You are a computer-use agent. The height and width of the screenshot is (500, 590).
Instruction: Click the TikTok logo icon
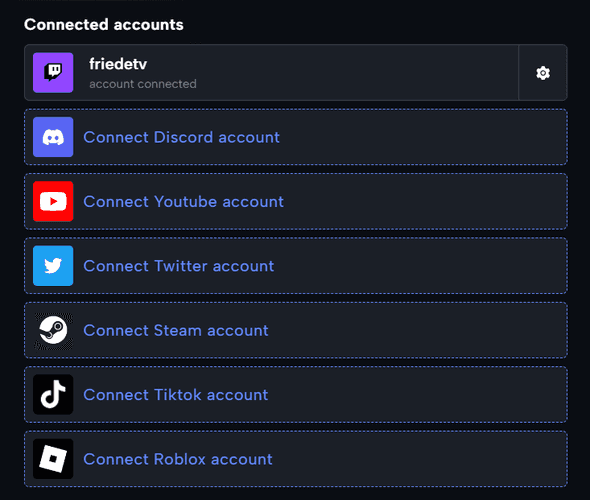click(x=53, y=395)
